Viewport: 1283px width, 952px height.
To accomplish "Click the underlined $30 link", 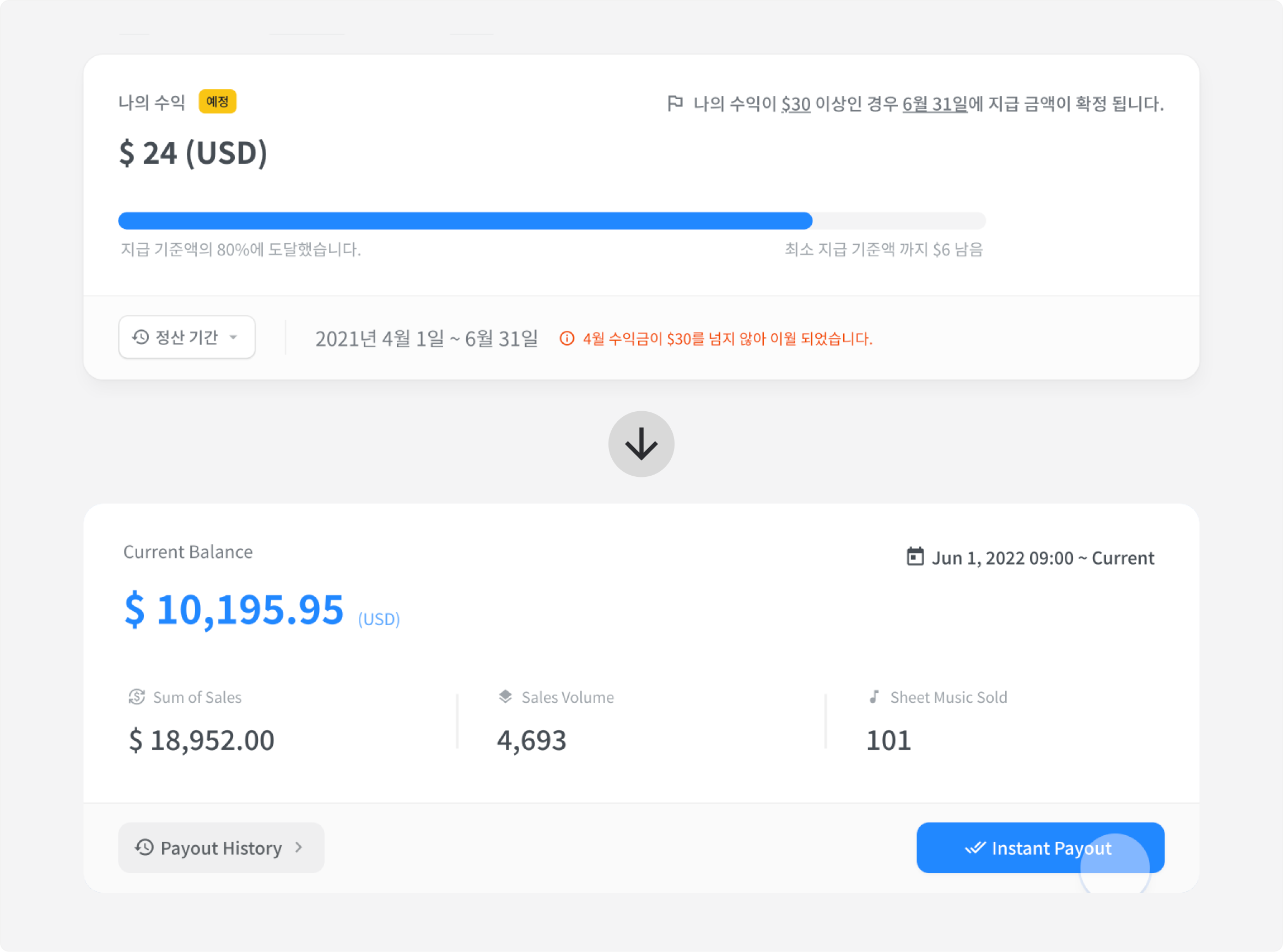I will [x=796, y=104].
